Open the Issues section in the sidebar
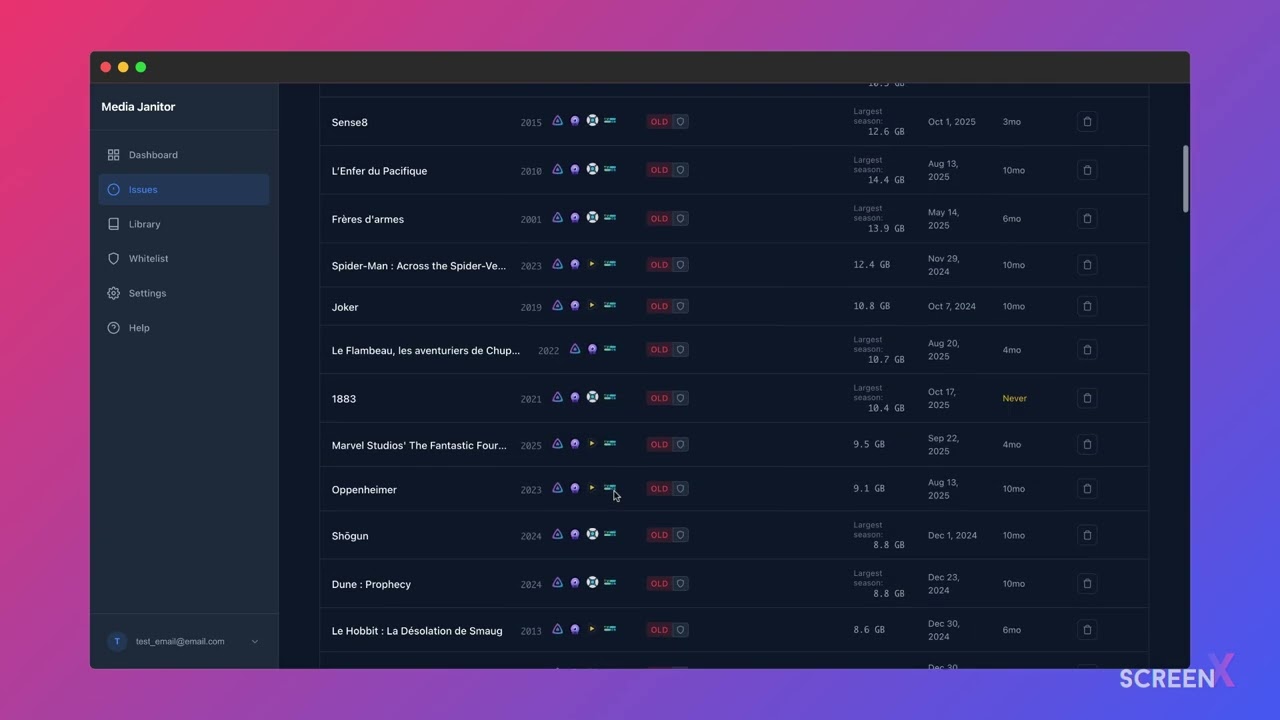1280x720 pixels. point(142,189)
